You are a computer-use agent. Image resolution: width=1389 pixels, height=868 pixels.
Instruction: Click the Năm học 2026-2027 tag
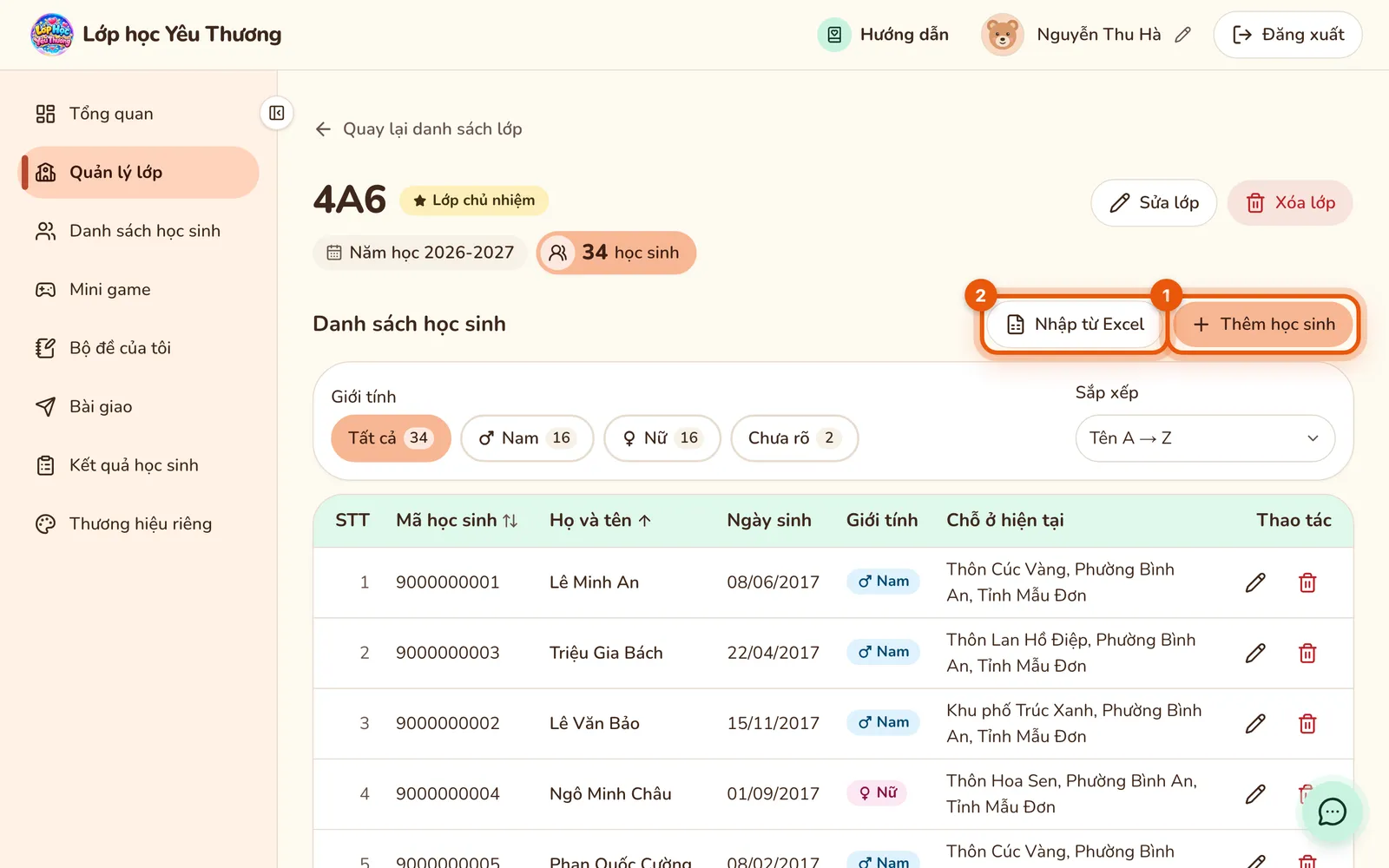tap(420, 253)
